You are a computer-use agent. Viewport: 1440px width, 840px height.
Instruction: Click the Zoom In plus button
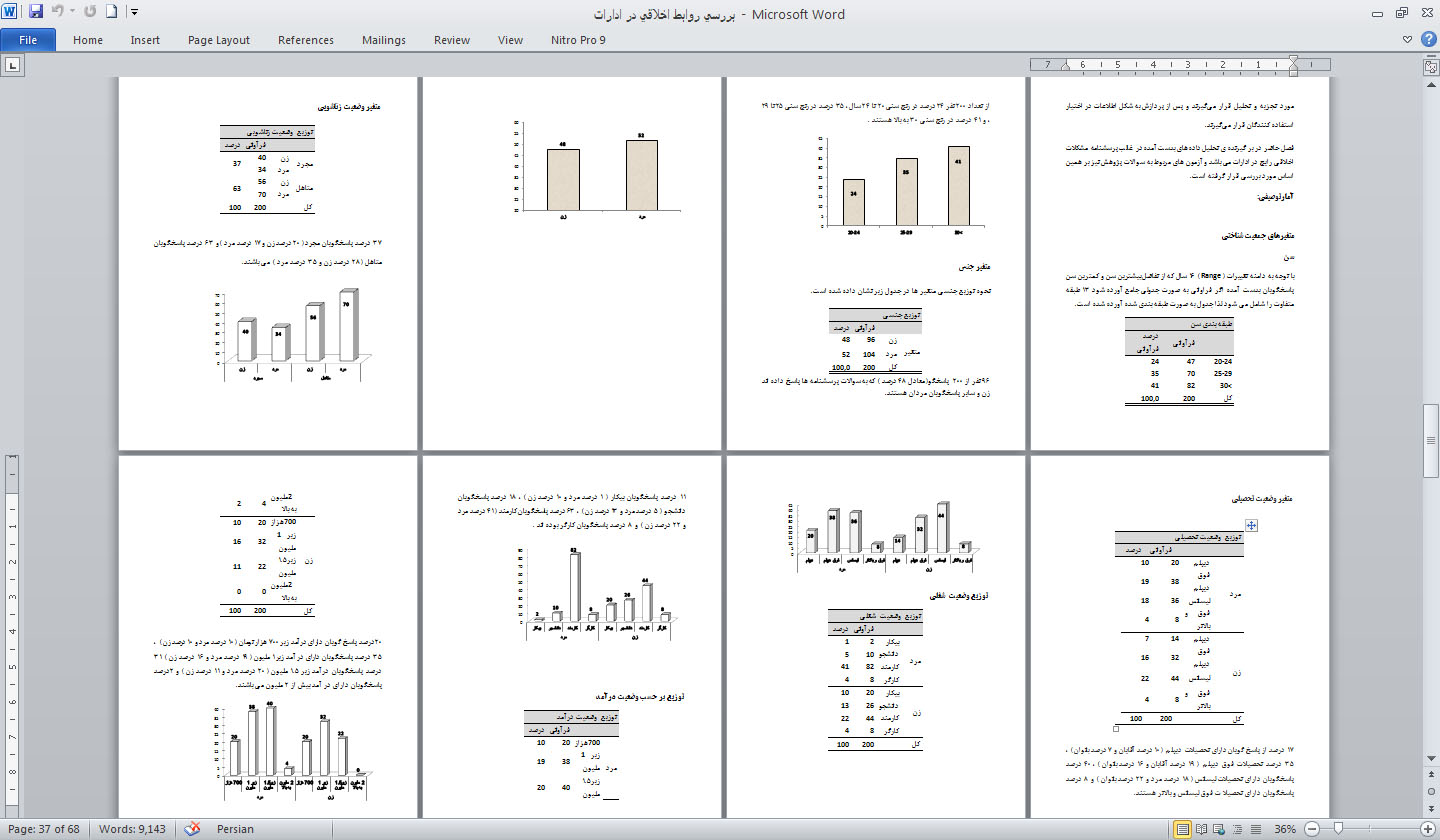[x=1428, y=829]
